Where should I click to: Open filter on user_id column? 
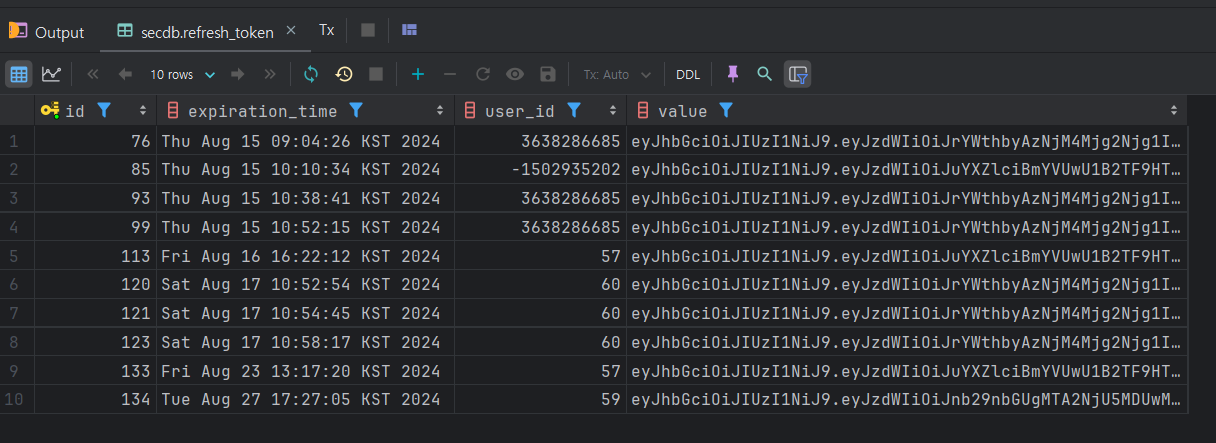(574, 110)
